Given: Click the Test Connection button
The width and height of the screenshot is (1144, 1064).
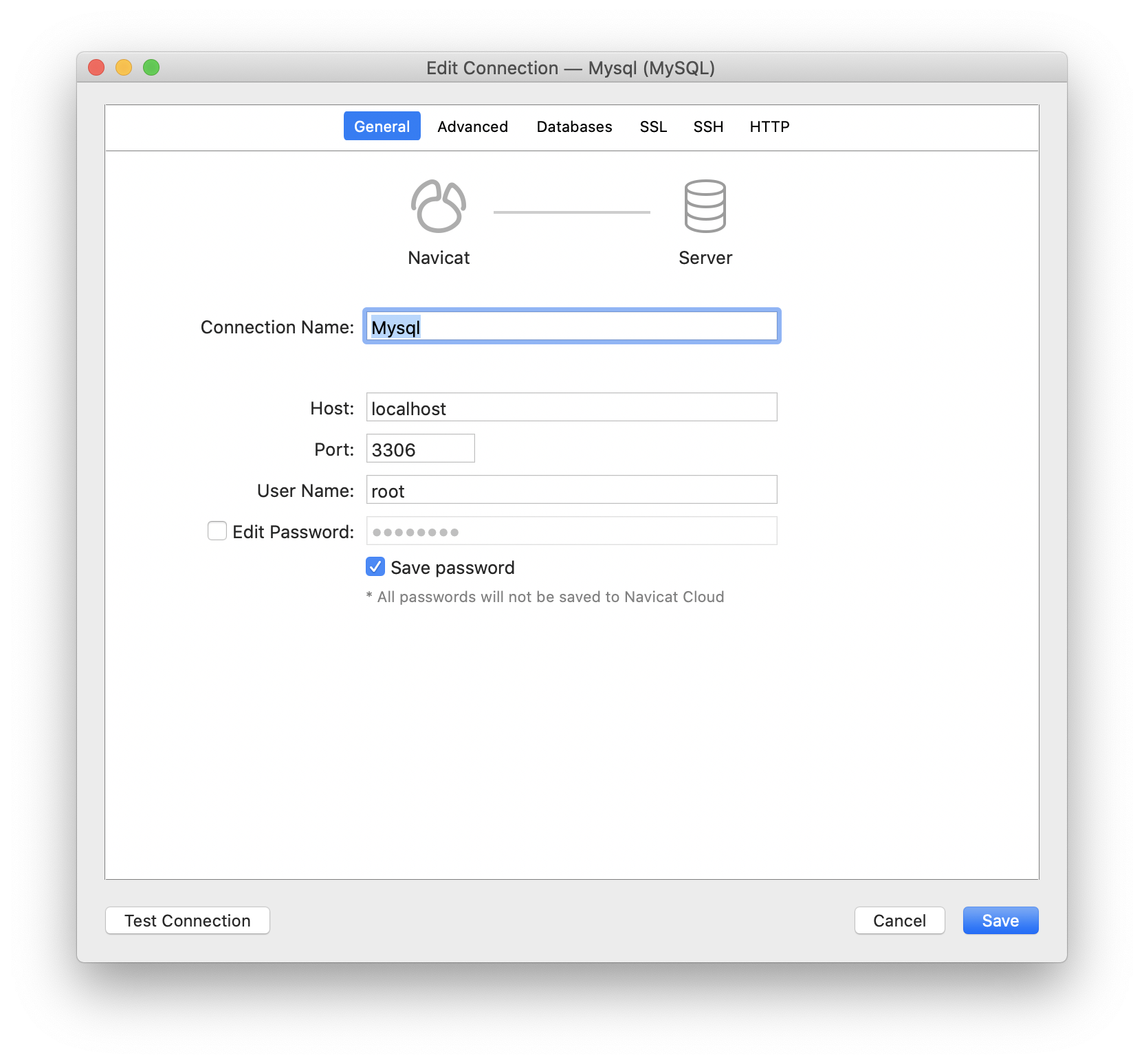Looking at the screenshot, I should tap(188, 920).
